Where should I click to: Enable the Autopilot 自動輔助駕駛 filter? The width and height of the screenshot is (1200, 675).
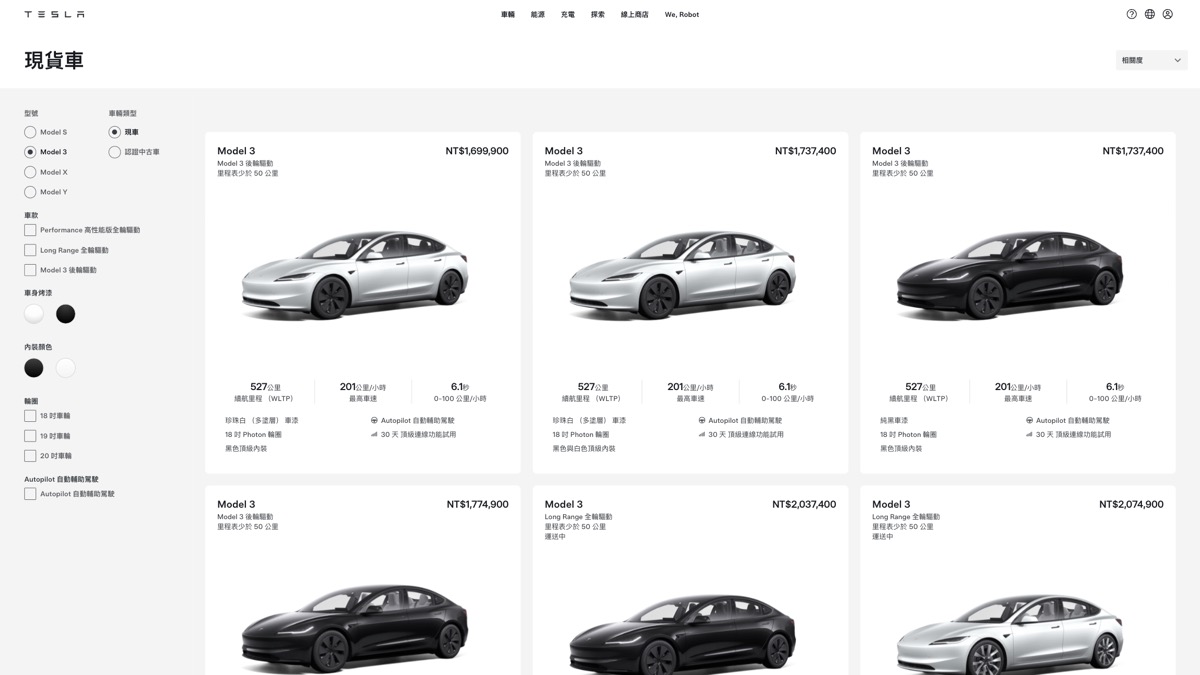click(29, 493)
